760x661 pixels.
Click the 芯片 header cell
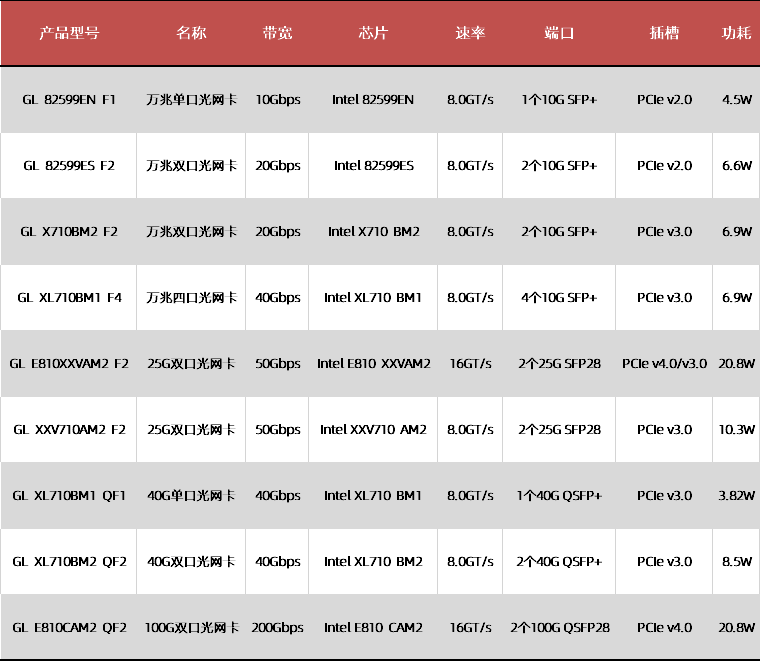click(x=373, y=33)
